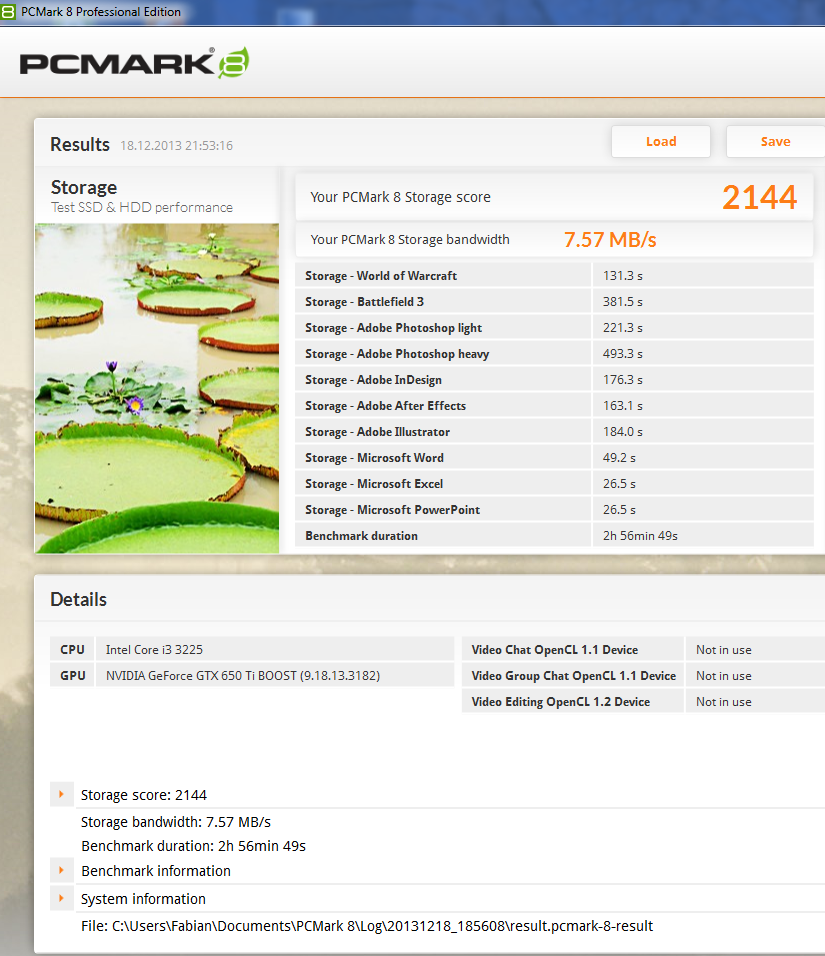Viewport: 825px width, 956px height.
Task: Save the current benchmark result
Action: 775,141
